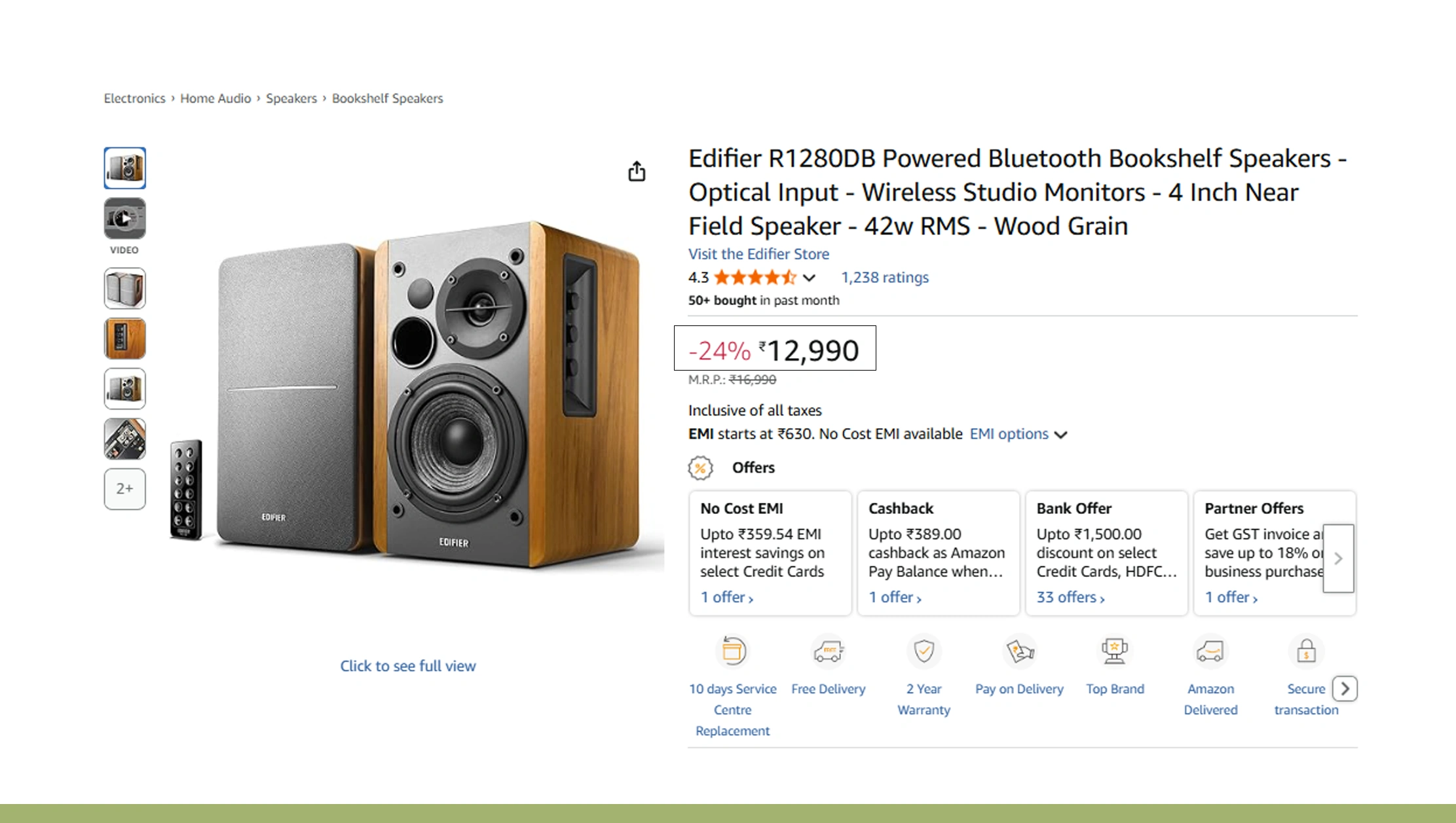Viewport: 1456px width, 823px height.
Task: Click 33 offers under Bank Offer
Action: point(1069,596)
